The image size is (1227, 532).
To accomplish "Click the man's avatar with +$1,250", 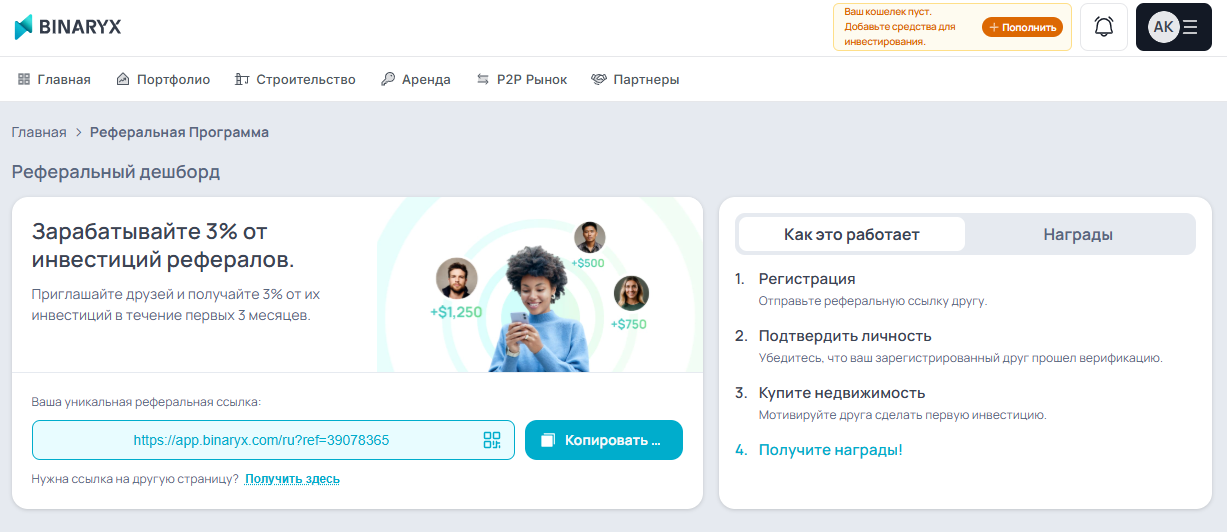I will (x=457, y=278).
